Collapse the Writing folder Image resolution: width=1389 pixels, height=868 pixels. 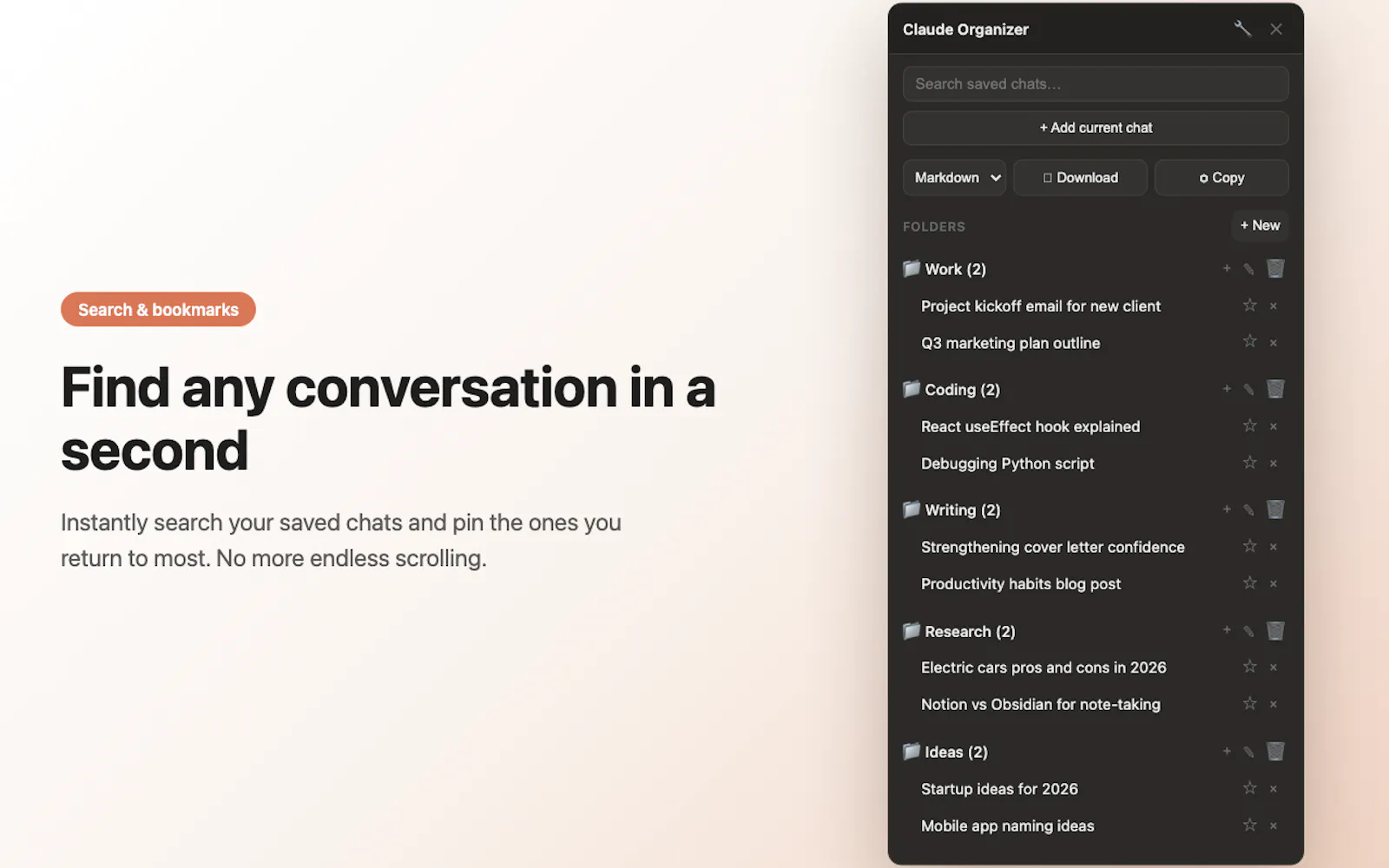(951, 510)
